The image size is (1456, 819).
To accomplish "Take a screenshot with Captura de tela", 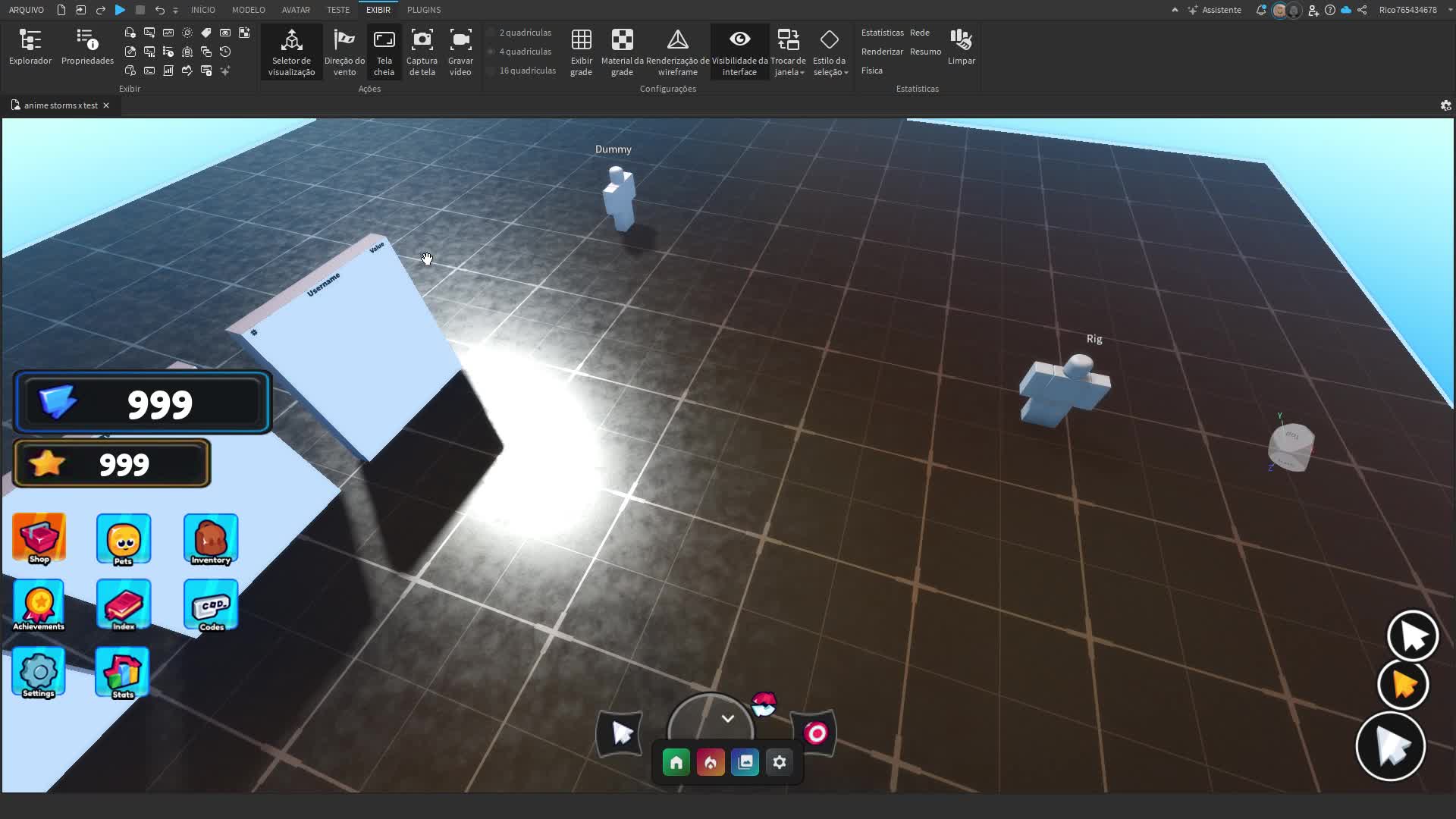I will [x=422, y=52].
